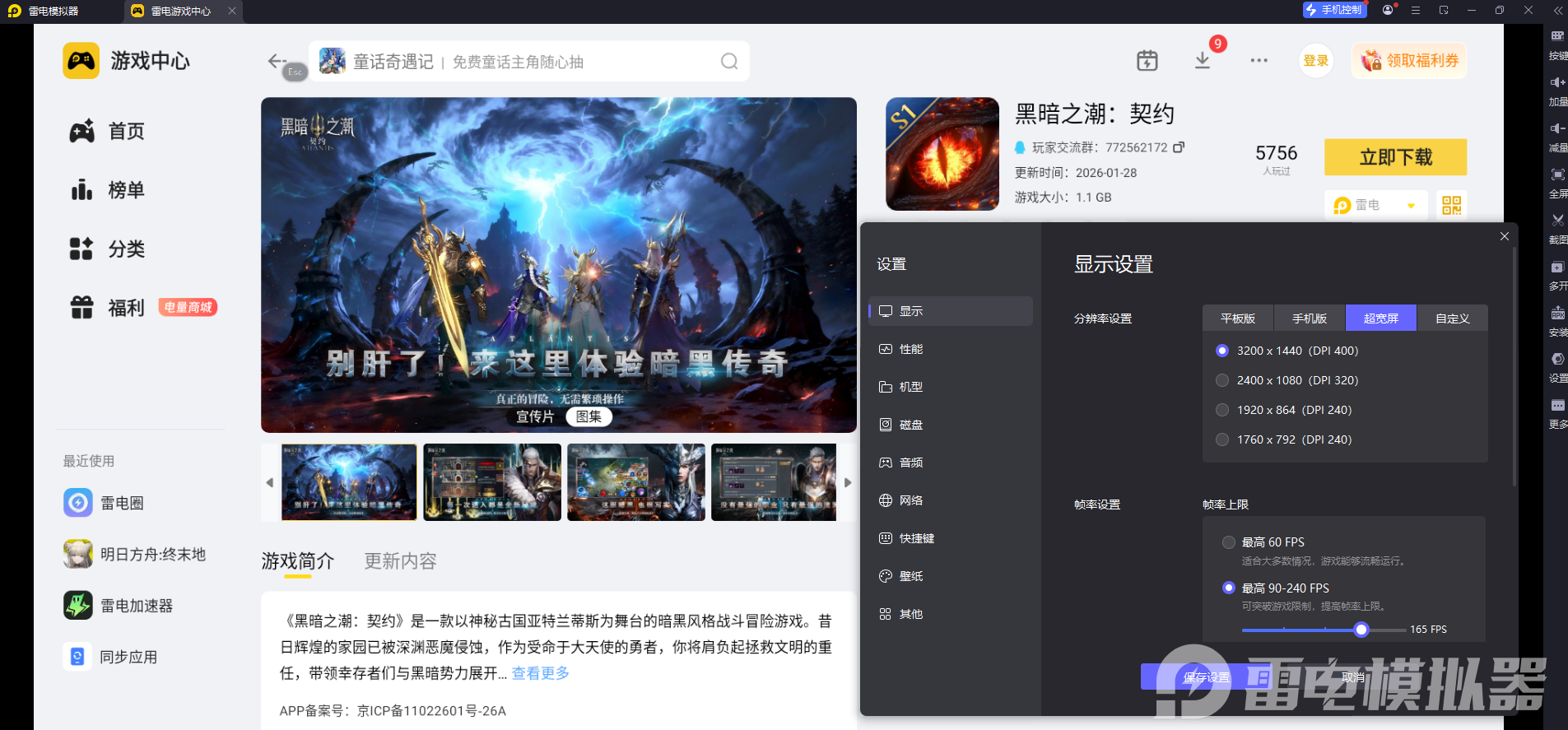Choose 1920 x 864 resolution
This screenshot has height=730, width=1568.
click(1222, 410)
